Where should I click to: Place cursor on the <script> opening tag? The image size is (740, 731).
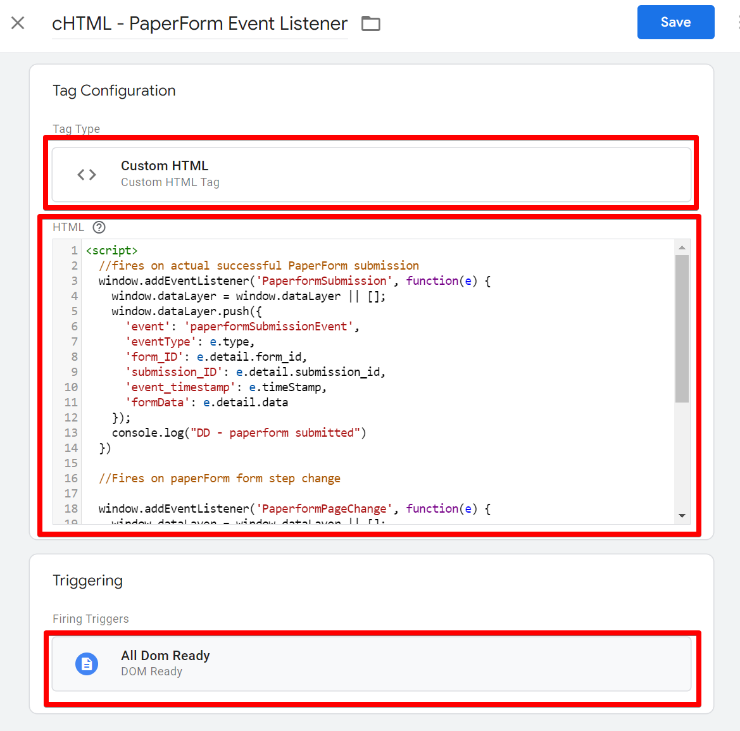point(112,251)
